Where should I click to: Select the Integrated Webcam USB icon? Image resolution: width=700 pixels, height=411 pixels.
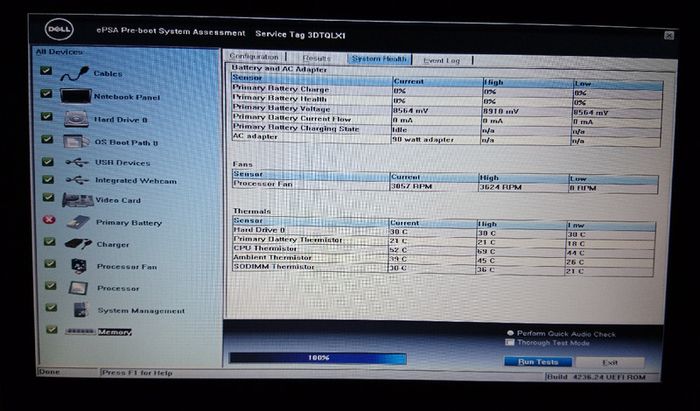[x=77, y=180]
